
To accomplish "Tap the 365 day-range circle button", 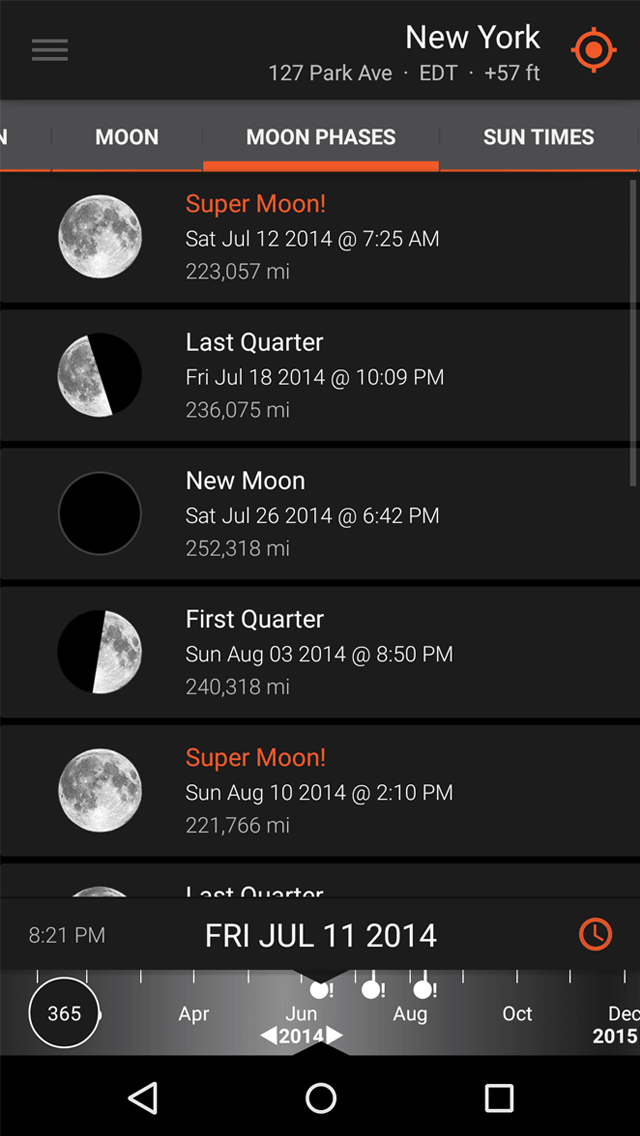I will 63,1013.
